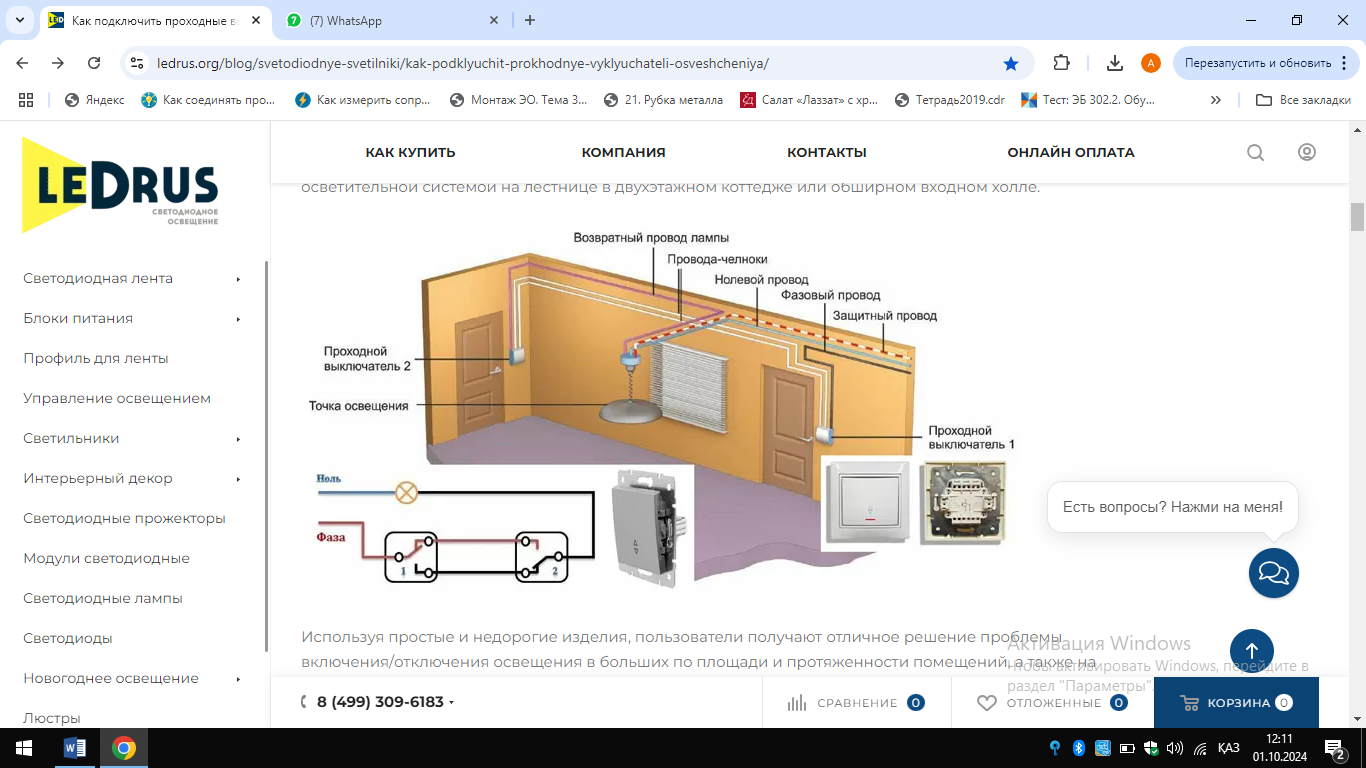1366x768 pixels.
Task: Expand the Новогоднее освещение submenu arrow
Action: click(x=239, y=679)
